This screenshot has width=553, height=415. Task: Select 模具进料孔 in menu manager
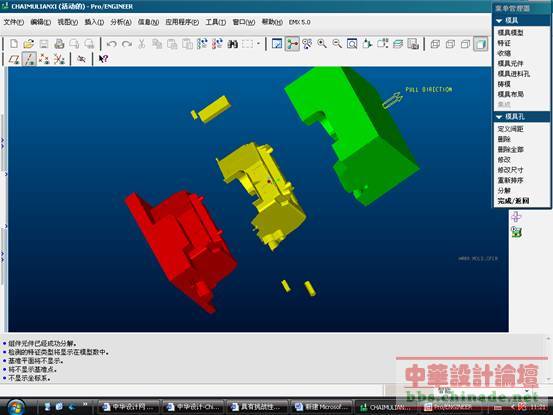click(514, 74)
